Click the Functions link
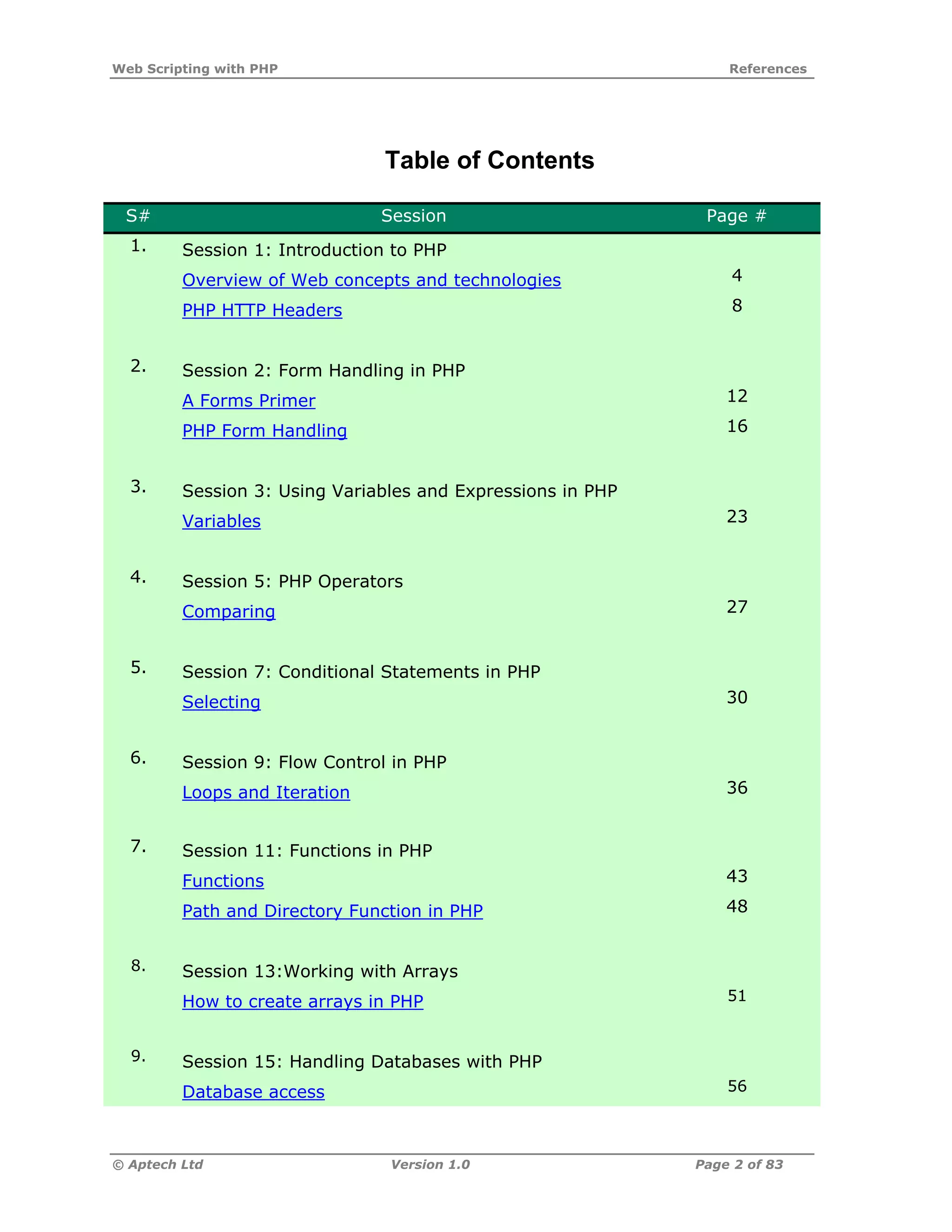 point(223,881)
